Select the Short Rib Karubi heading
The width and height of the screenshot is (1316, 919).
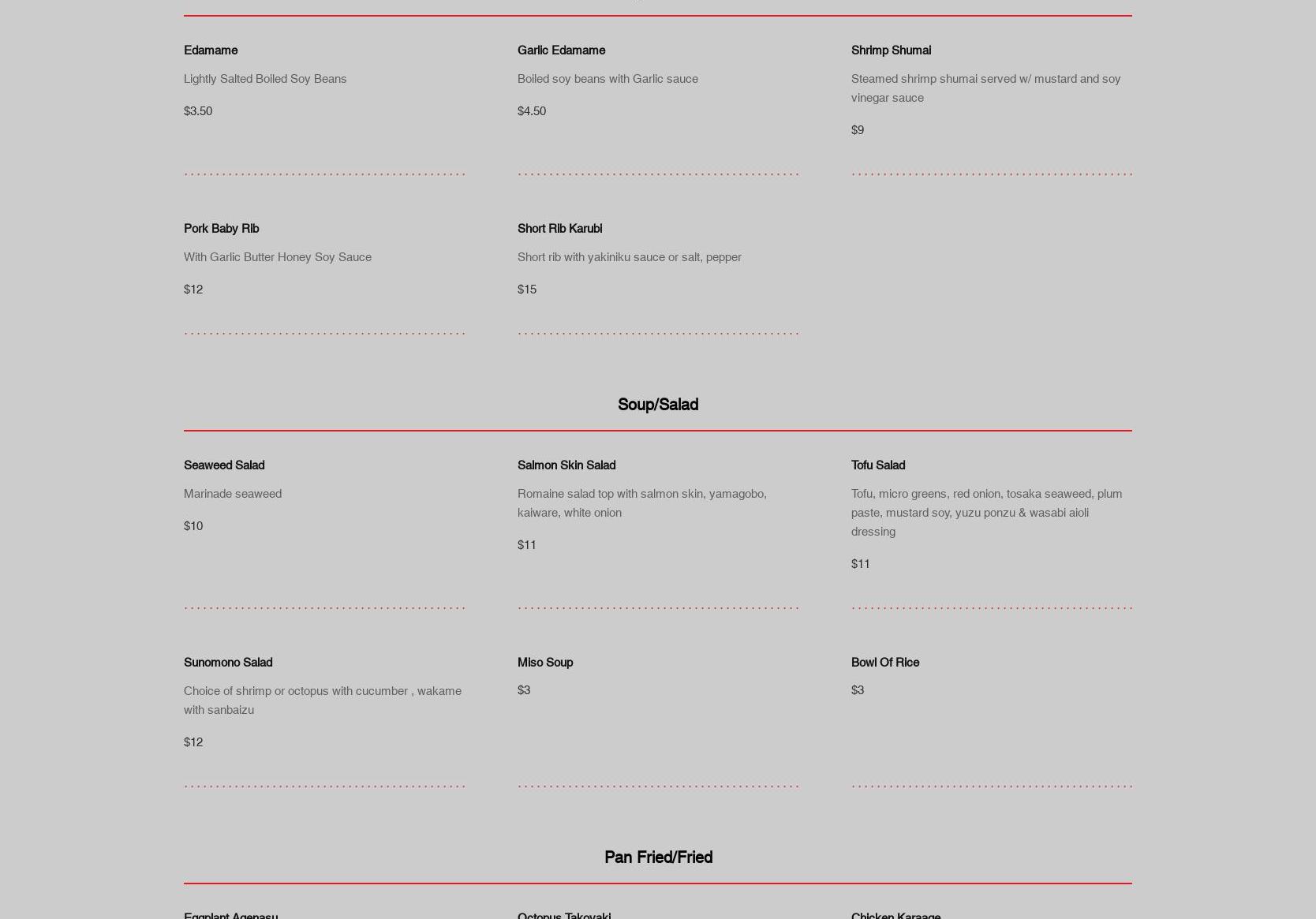click(559, 228)
